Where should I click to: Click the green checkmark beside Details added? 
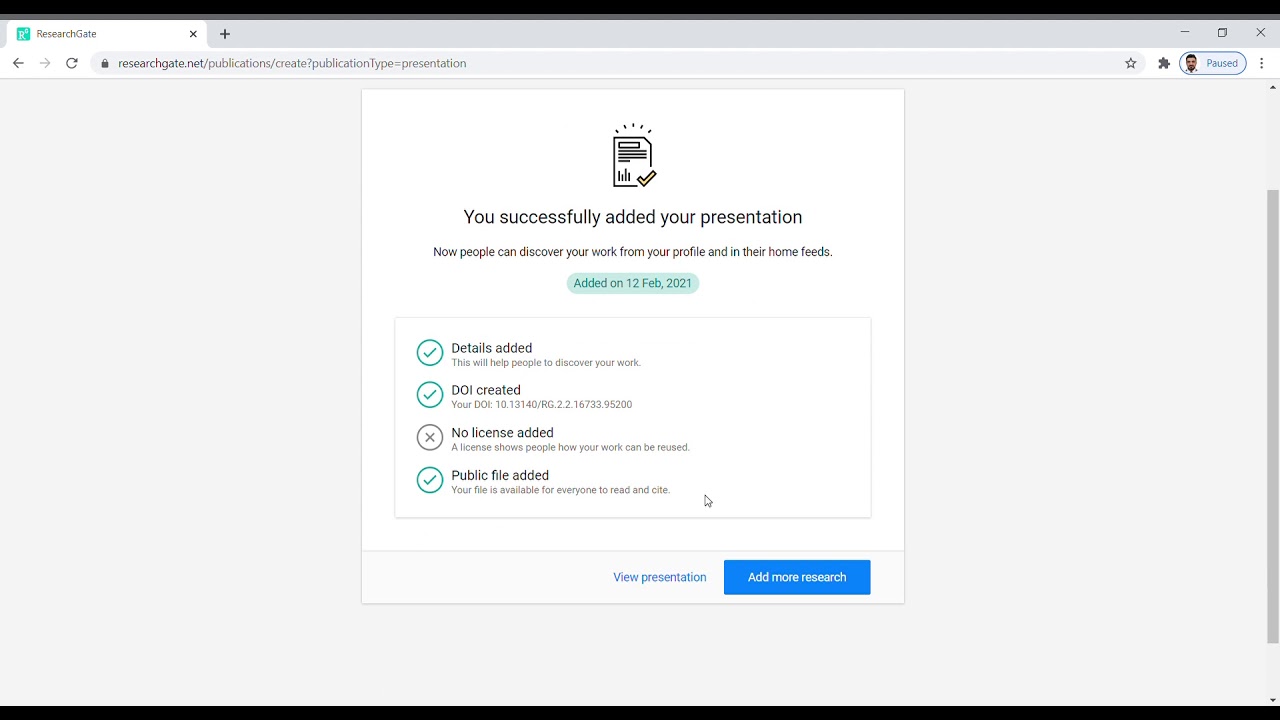430,353
